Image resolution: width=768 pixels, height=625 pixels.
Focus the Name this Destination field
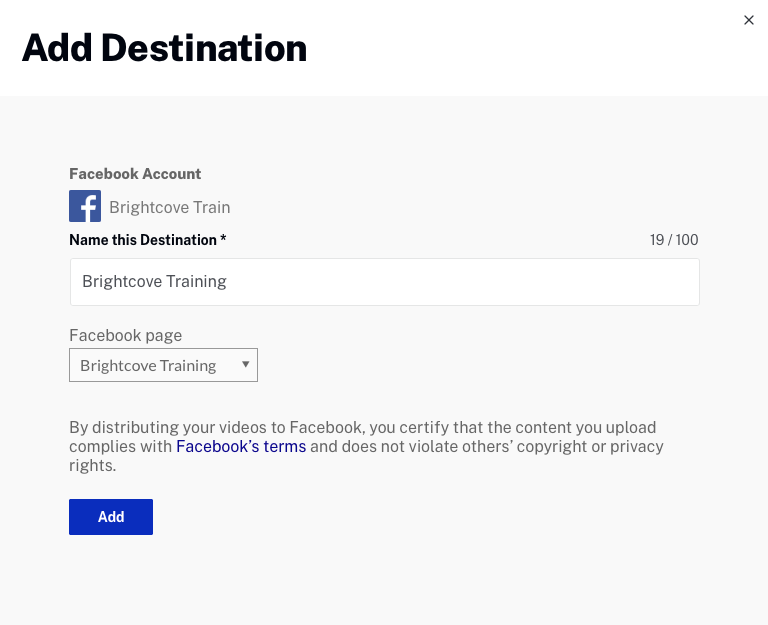[384, 282]
